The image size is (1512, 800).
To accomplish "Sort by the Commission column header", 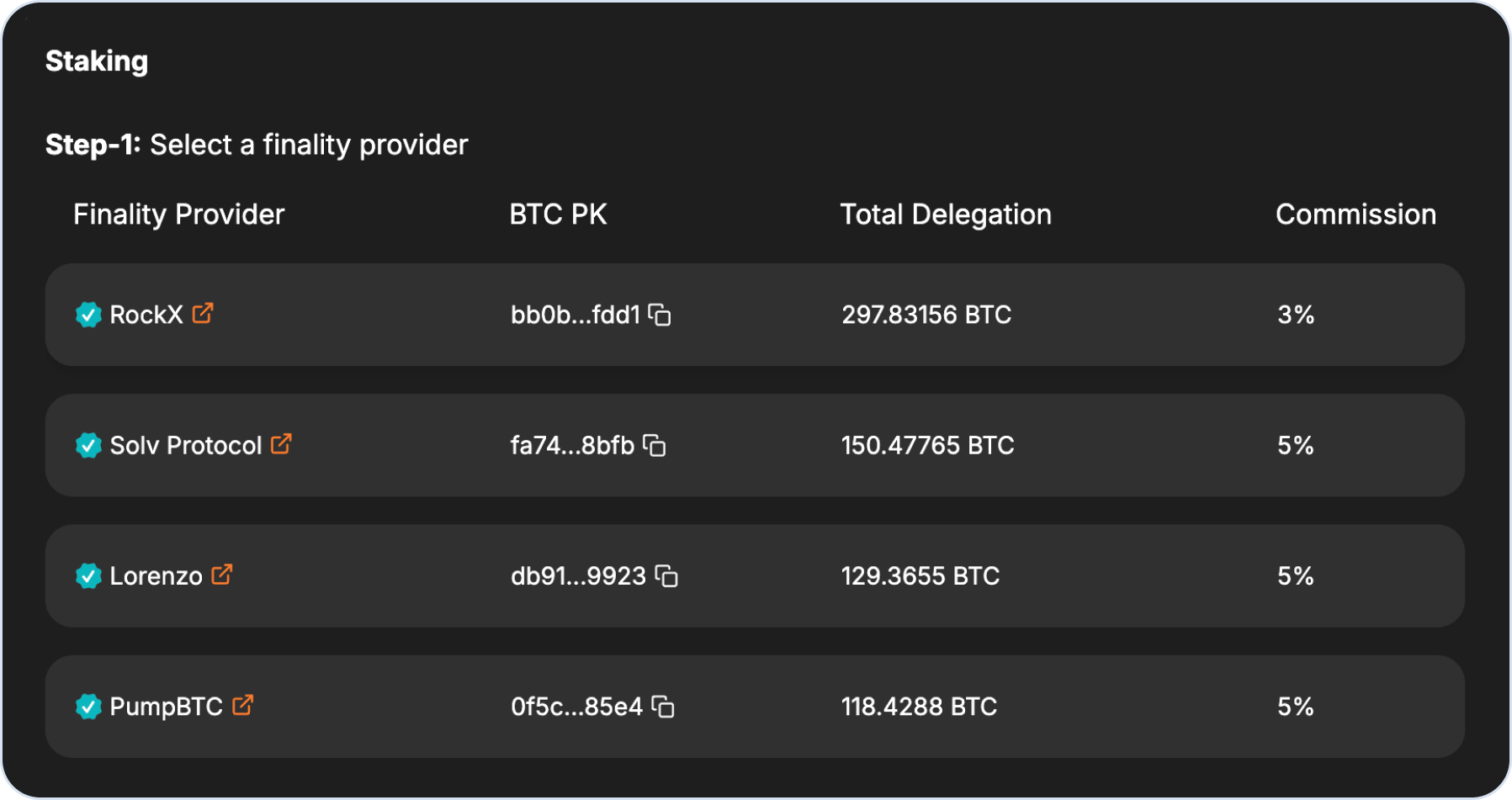I will tap(1355, 215).
